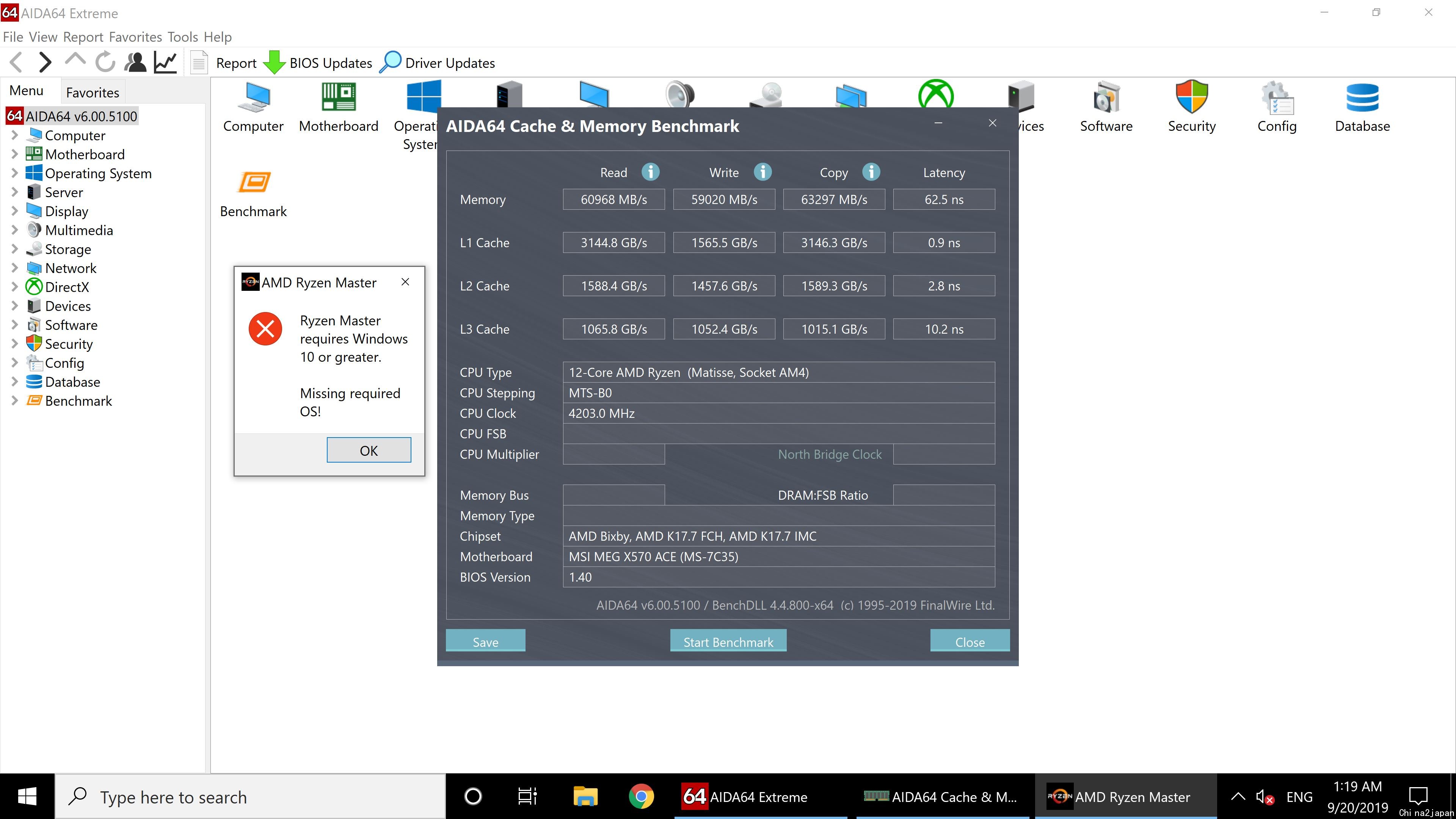Open the Benchmark category icon

[x=253, y=194]
